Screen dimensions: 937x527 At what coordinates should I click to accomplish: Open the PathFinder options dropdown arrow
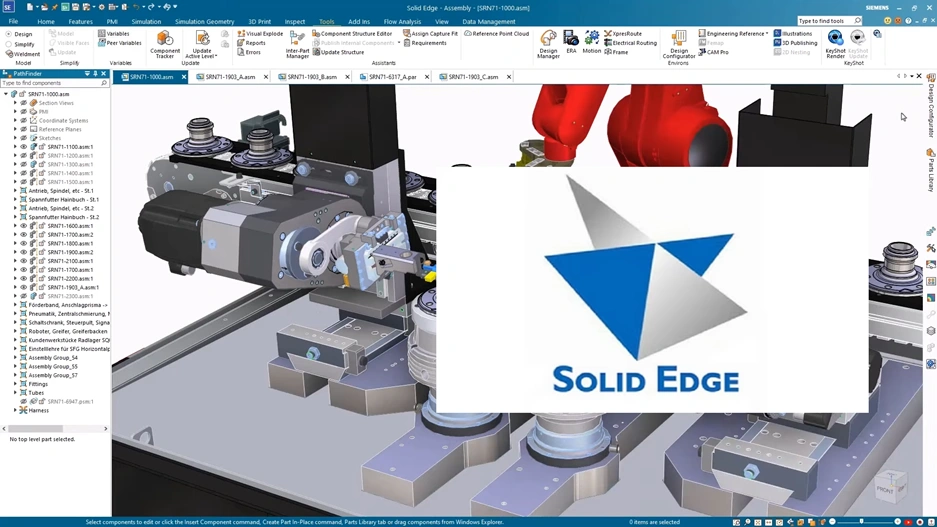pos(87,73)
